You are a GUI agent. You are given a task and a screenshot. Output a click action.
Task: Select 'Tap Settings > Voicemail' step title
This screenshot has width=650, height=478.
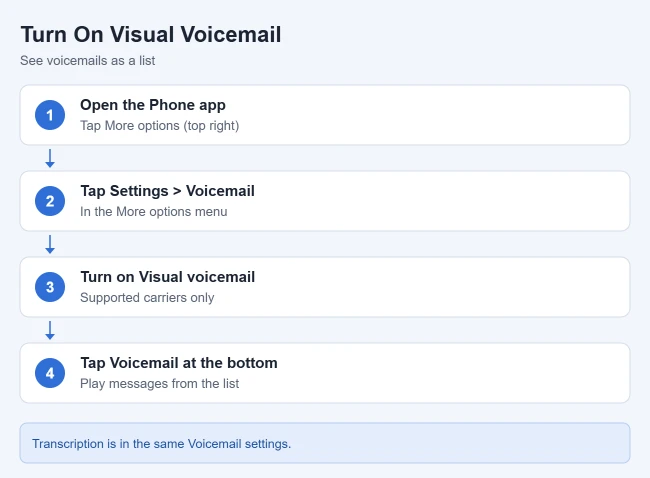[x=167, y=191]
